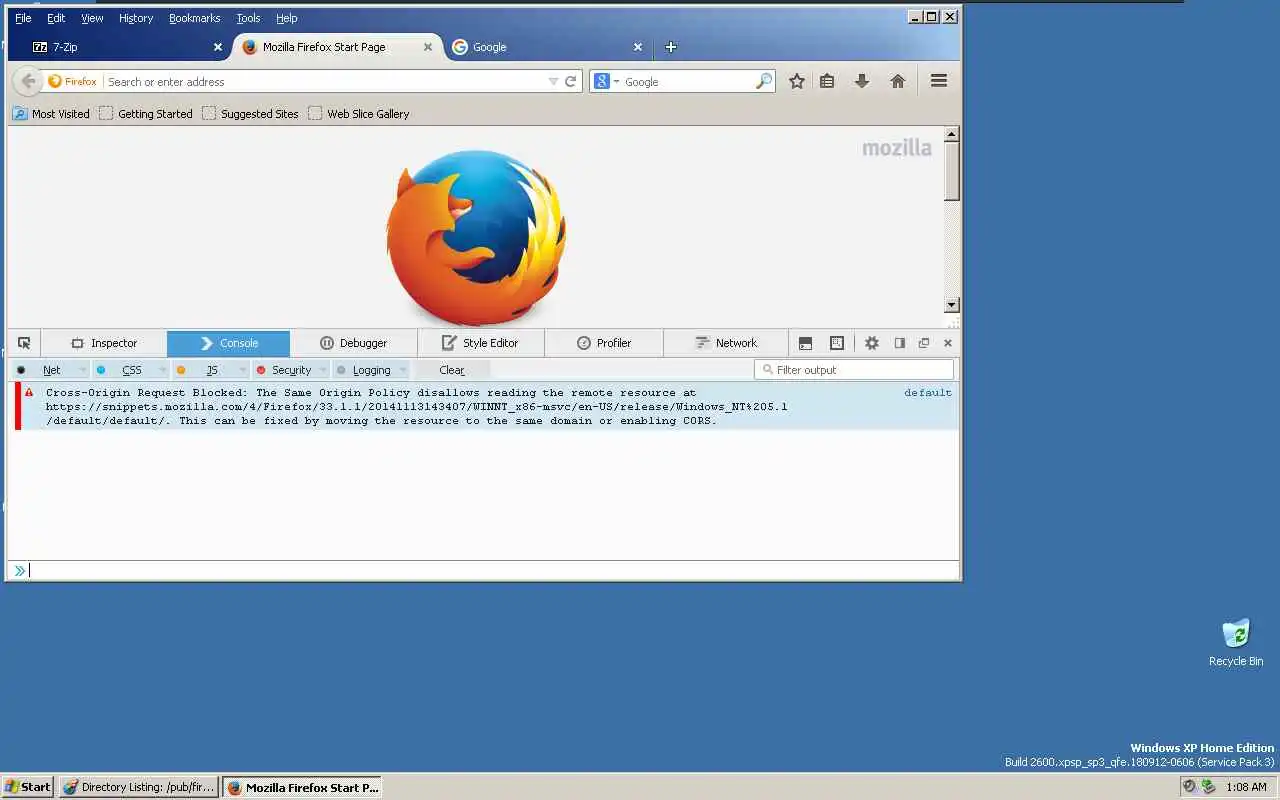The height and width of the screenshot is (800, 1280).
Task: Open the address bar history dropdown
Action: (553, 82)
